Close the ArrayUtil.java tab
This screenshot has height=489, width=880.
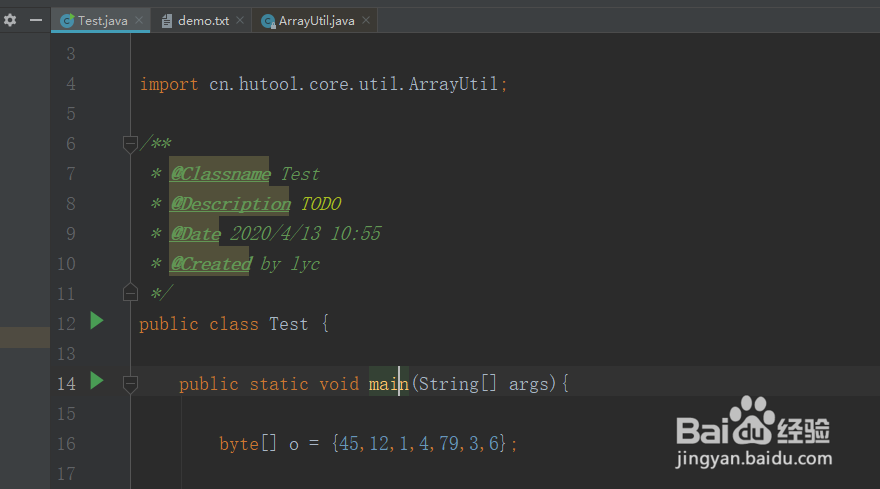pos(367,21)
